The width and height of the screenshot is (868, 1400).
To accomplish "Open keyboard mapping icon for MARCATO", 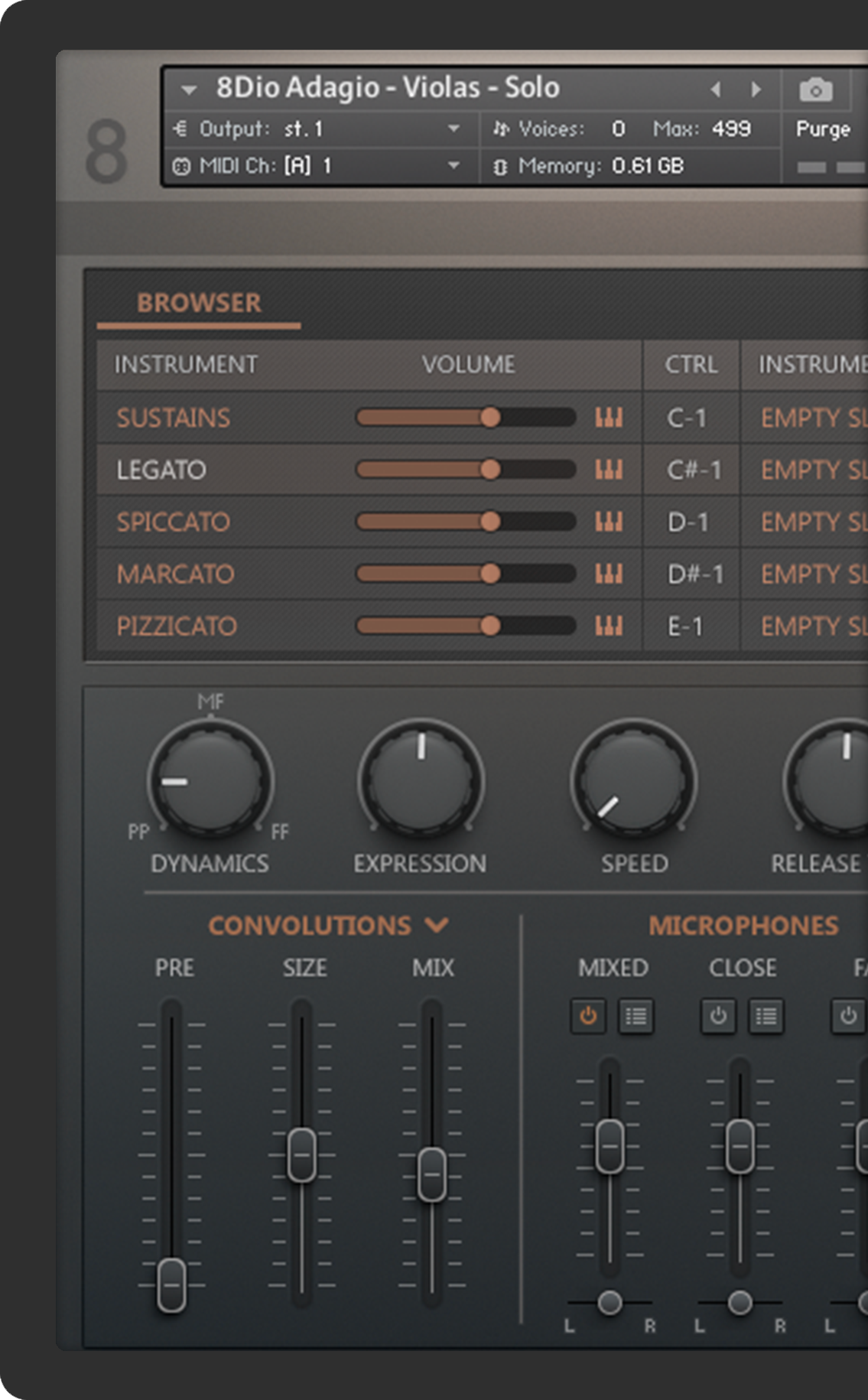I will (x=609, y=574).
